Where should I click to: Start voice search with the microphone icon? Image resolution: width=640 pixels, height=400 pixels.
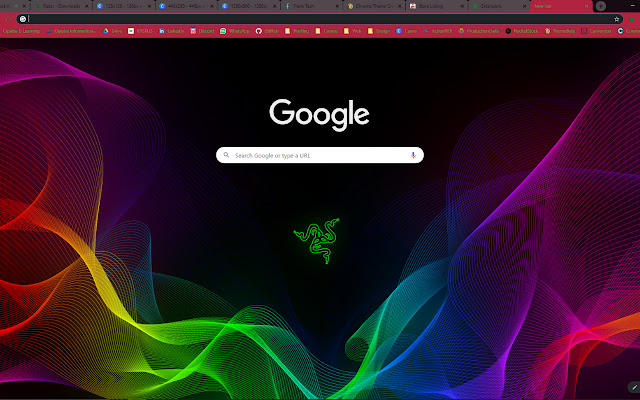click(x=413, y=155)
